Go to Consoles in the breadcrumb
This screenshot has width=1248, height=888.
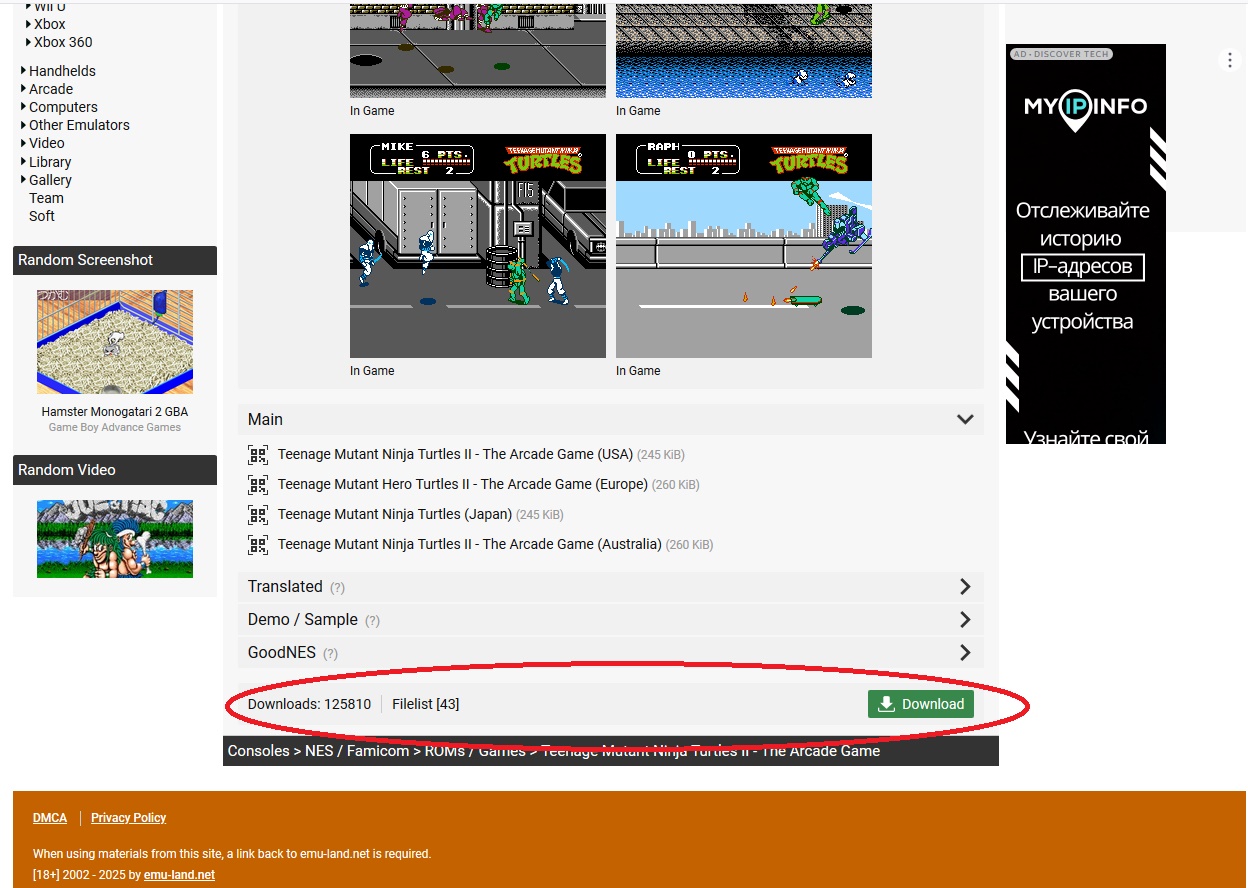(259, 751)
